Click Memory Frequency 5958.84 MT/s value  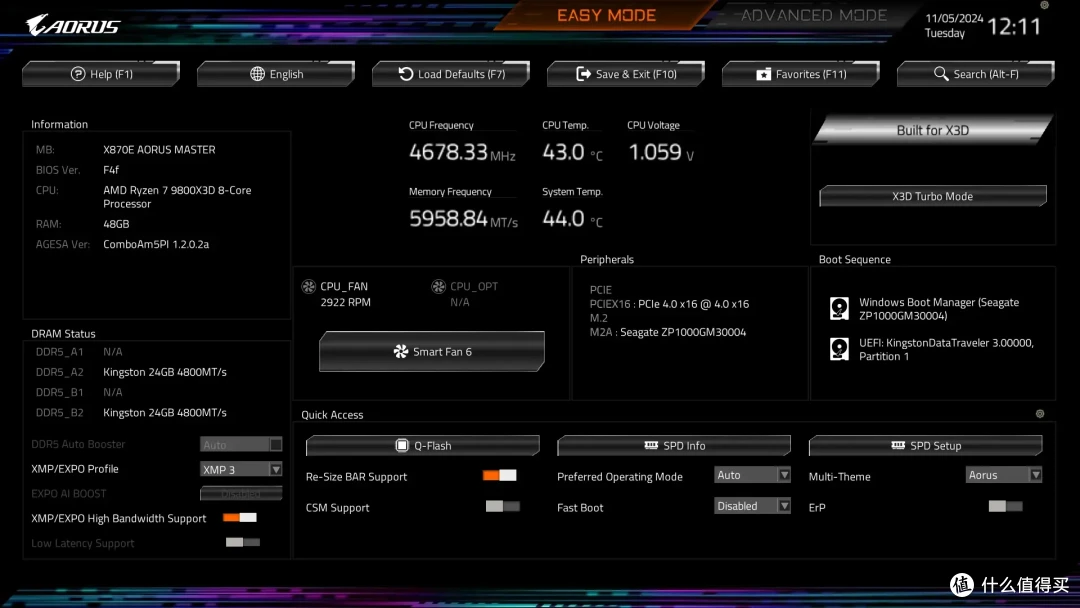(x=463, y=219)
